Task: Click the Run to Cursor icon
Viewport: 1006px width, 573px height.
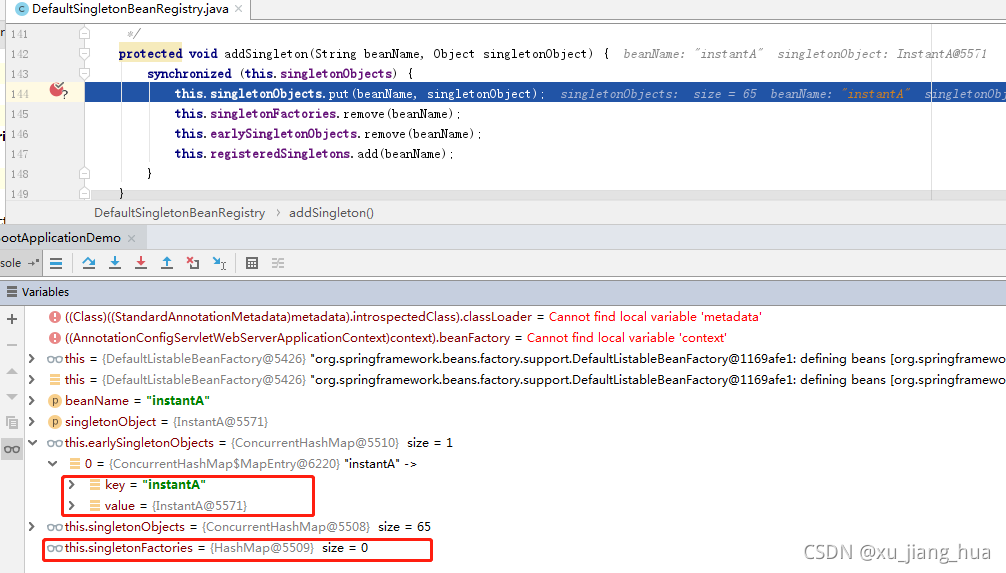Action: coord(219,263)
